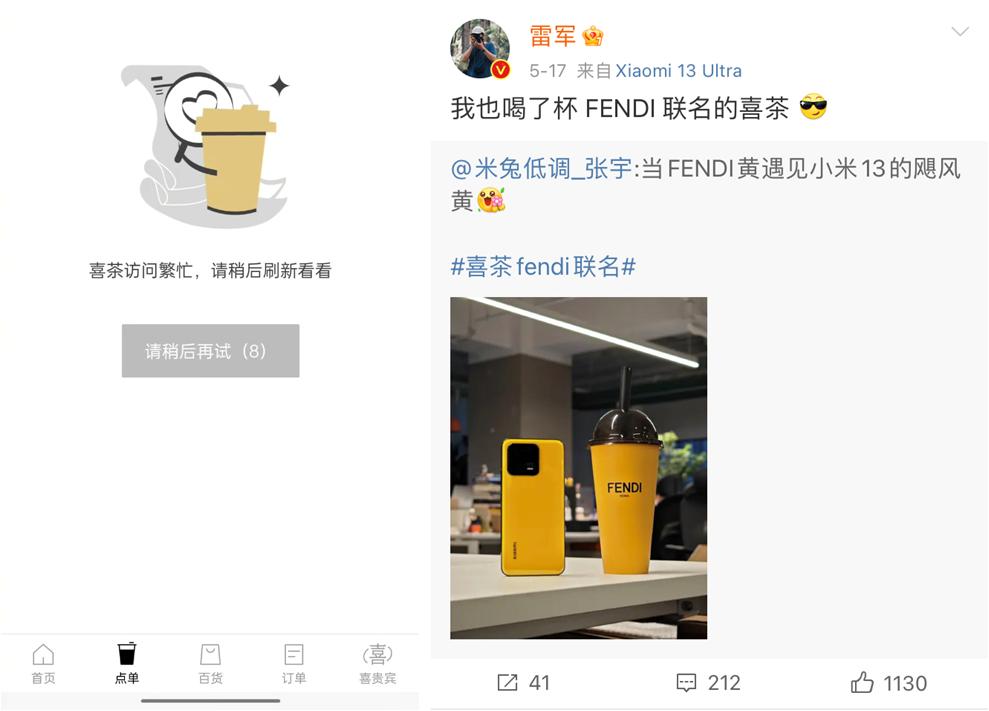The image size is (989, 711).
Task: Open the 首页 home tab
Action: (x=43, y=664)
